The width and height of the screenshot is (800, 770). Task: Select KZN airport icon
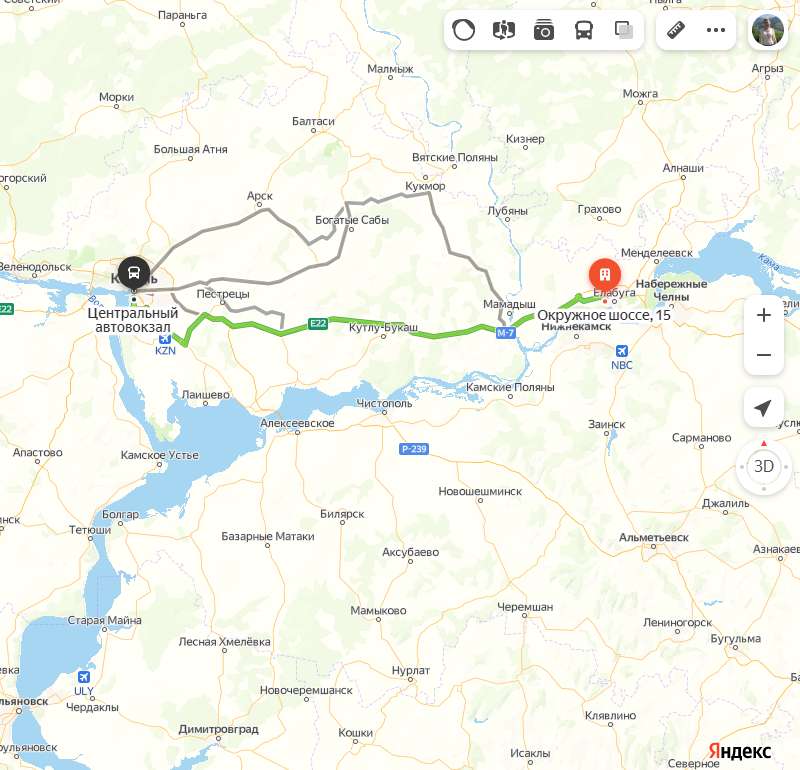(164, 338)
